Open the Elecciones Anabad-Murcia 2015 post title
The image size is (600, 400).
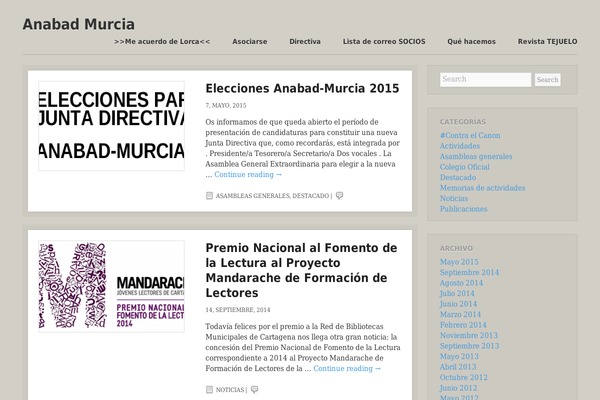pos(302,88)
